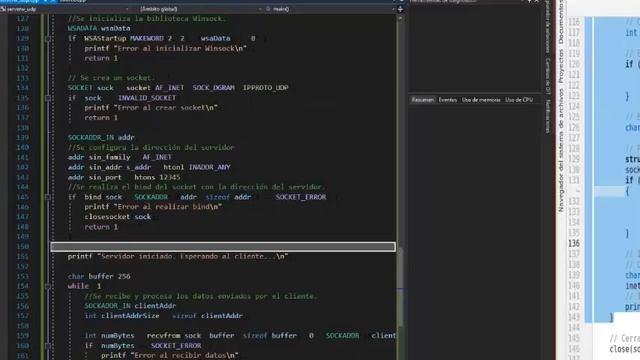Click line number 127 in the code editor
Viewport: 640px width, 360px height.
click(x=23, y=18)
